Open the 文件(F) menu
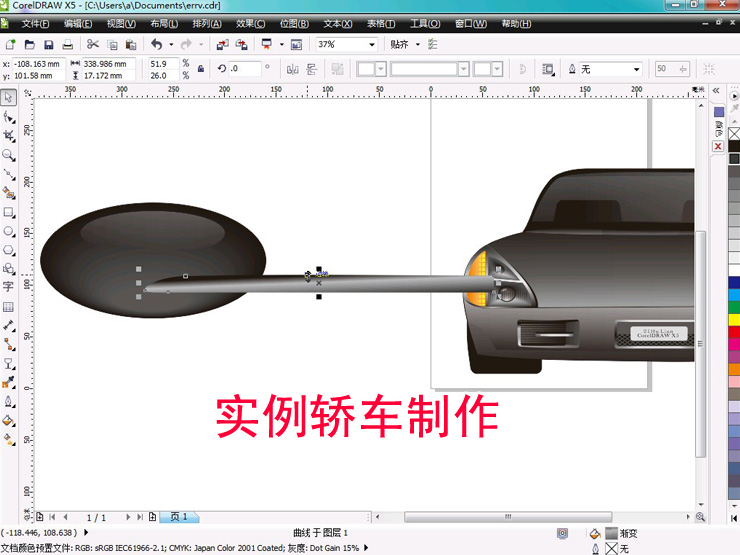Screen dimensions: 740x555 click(35, 23)
